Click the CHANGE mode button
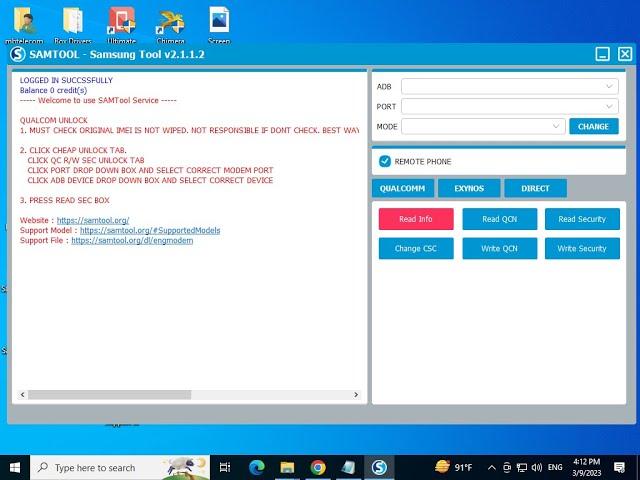This screenshot has width=640, height=480. [593, 126]
